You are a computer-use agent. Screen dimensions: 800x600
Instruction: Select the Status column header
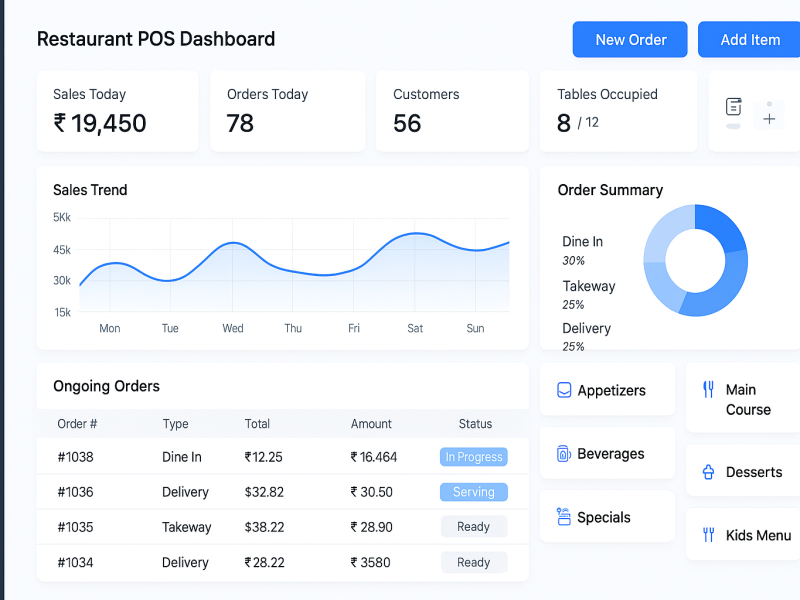[x=475, y=424]
